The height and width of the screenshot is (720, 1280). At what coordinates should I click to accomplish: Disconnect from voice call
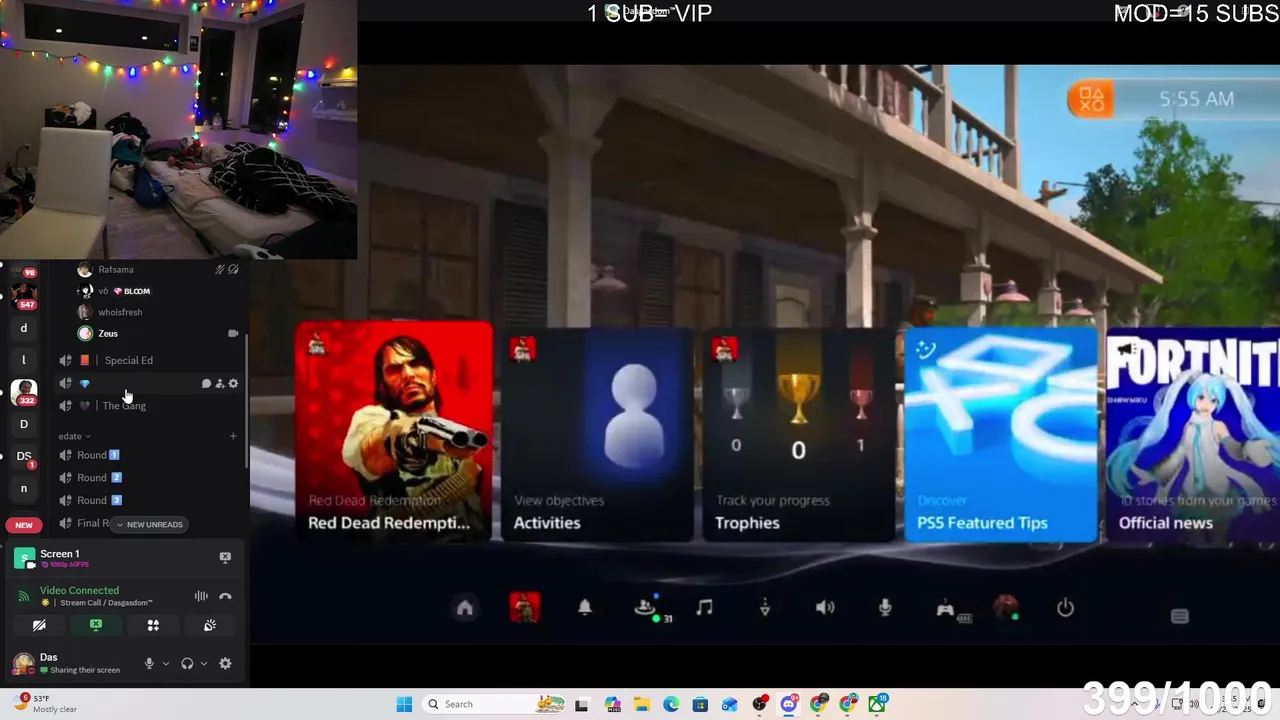[225, 596]
